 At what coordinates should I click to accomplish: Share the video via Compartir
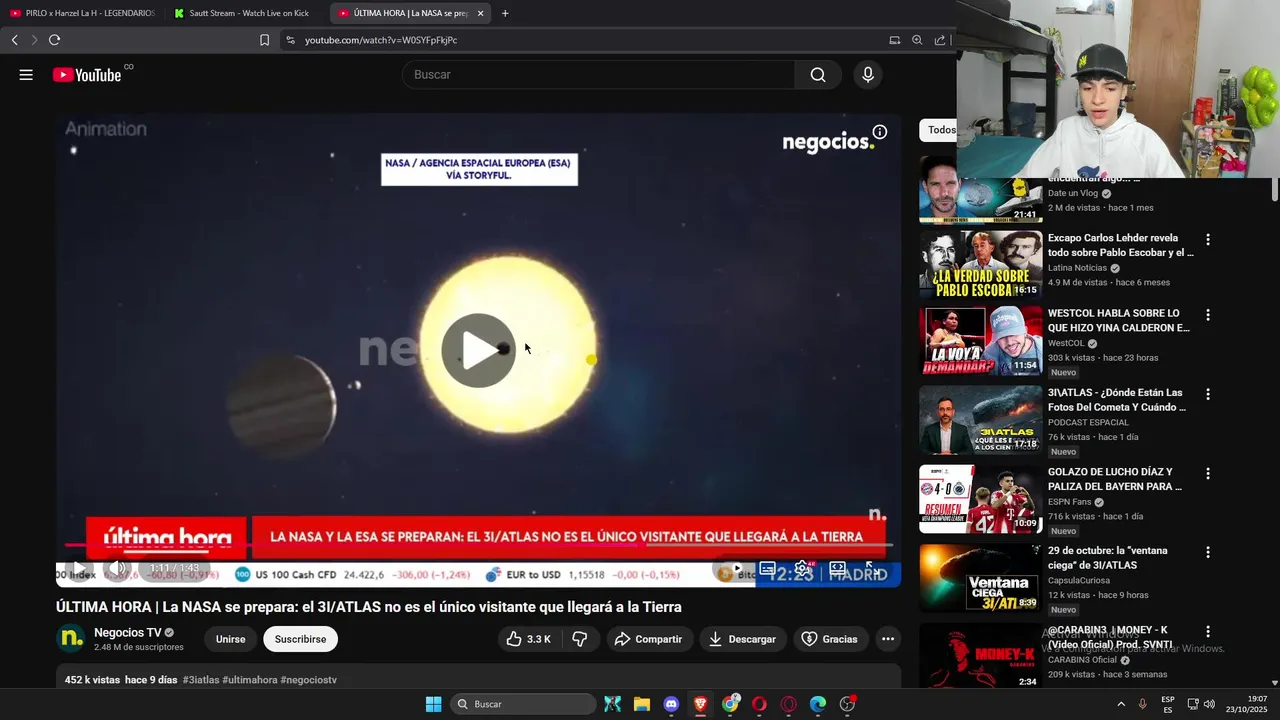pos(648,639)
